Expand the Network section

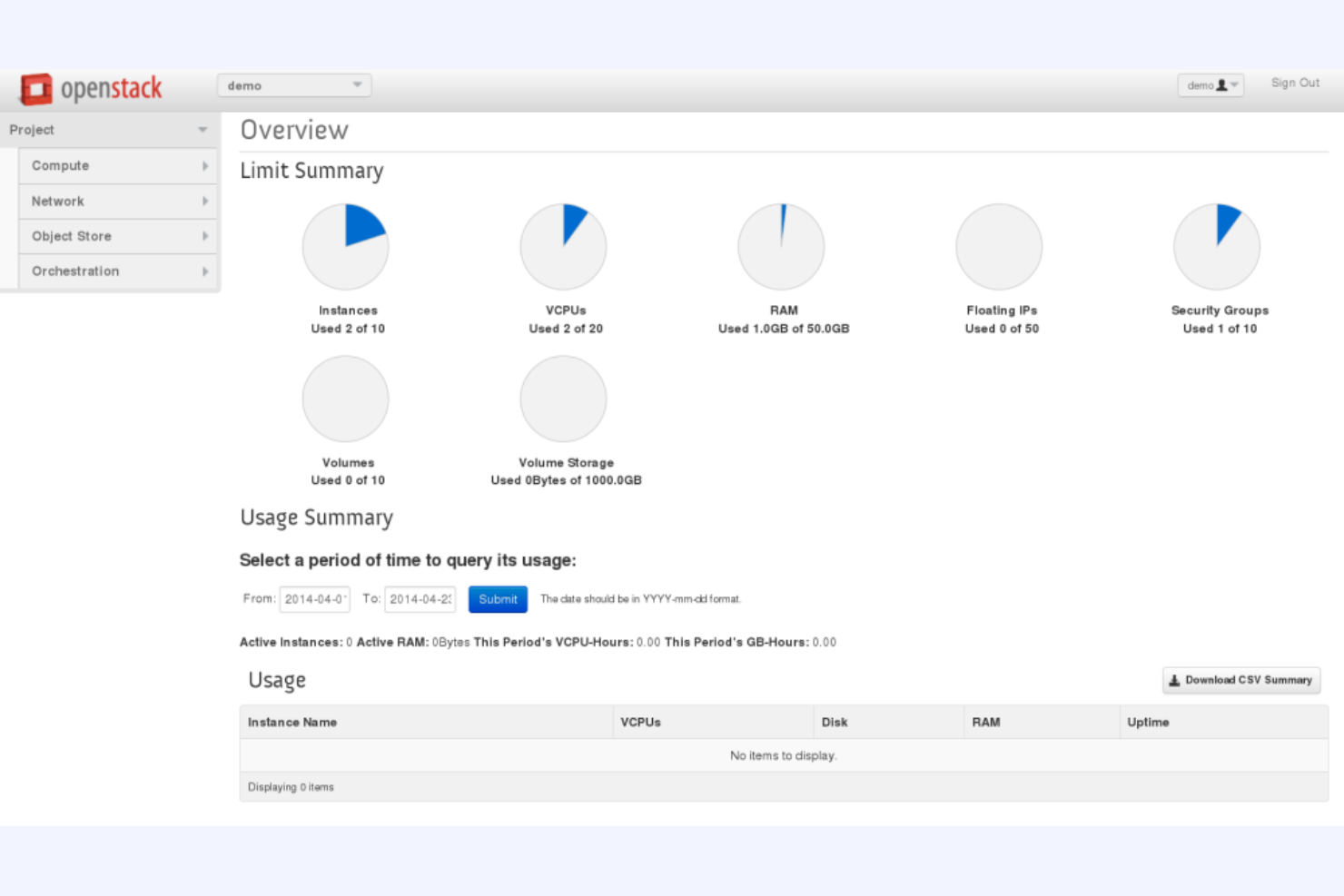click(117, 201)
